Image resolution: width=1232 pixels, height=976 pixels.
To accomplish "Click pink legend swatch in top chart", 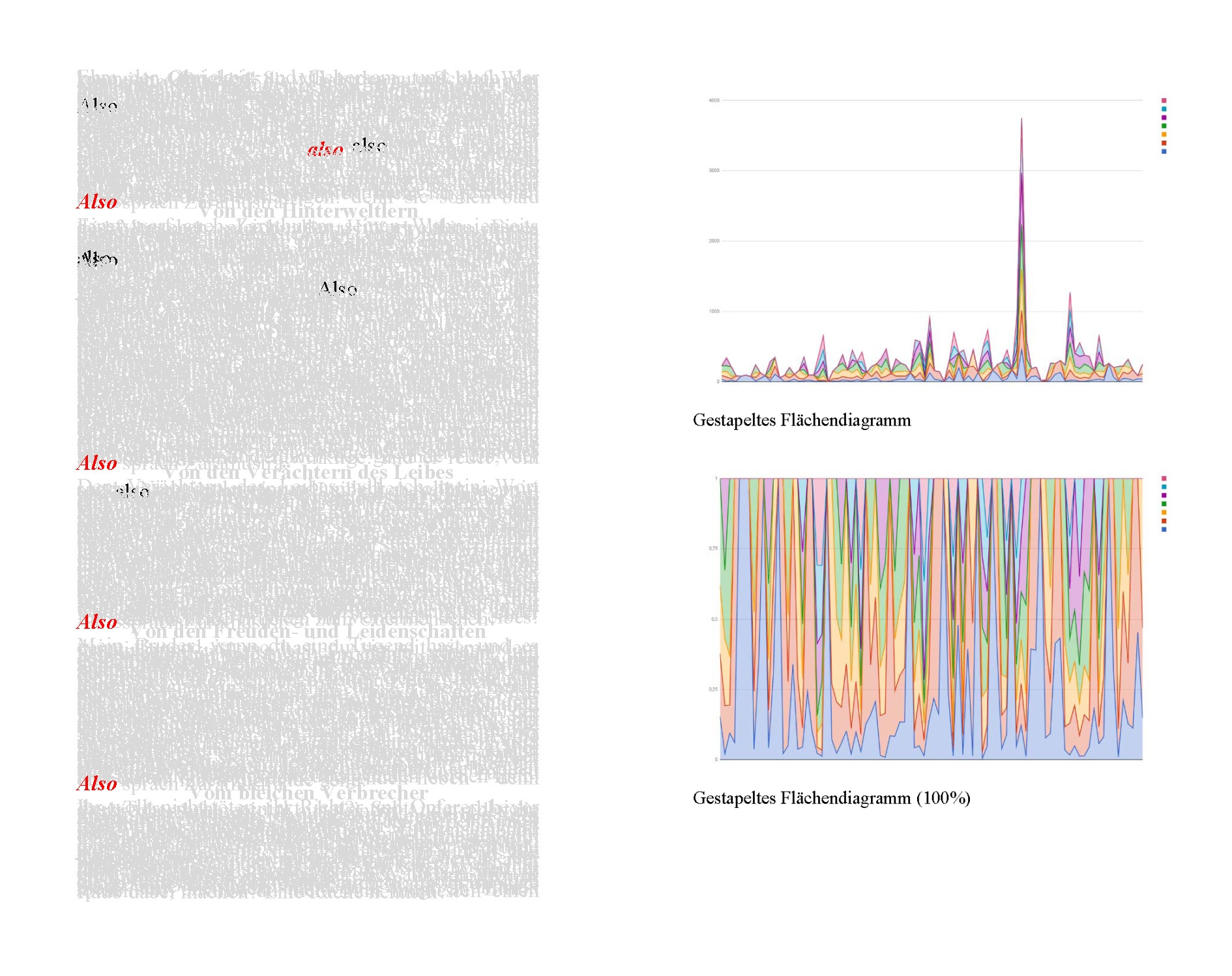I will click(1164, 101).
